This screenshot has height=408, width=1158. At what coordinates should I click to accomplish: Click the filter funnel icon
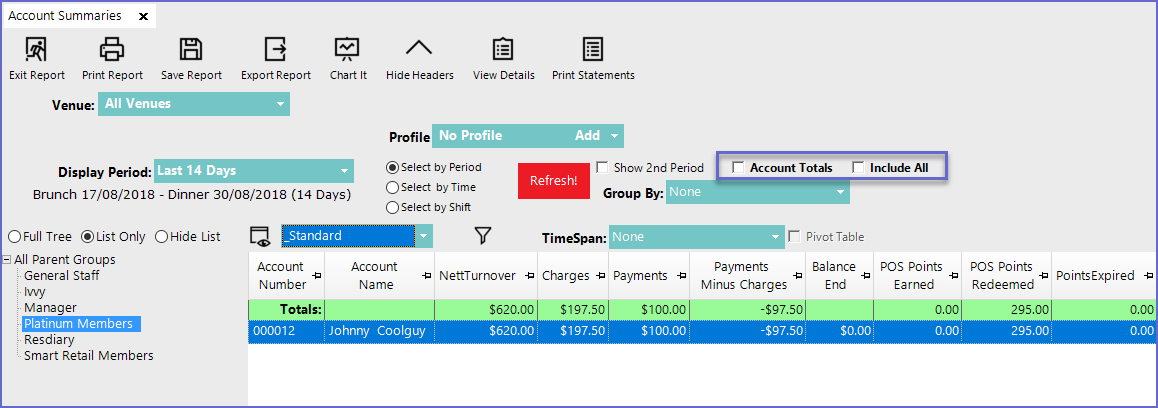(483, 236)
